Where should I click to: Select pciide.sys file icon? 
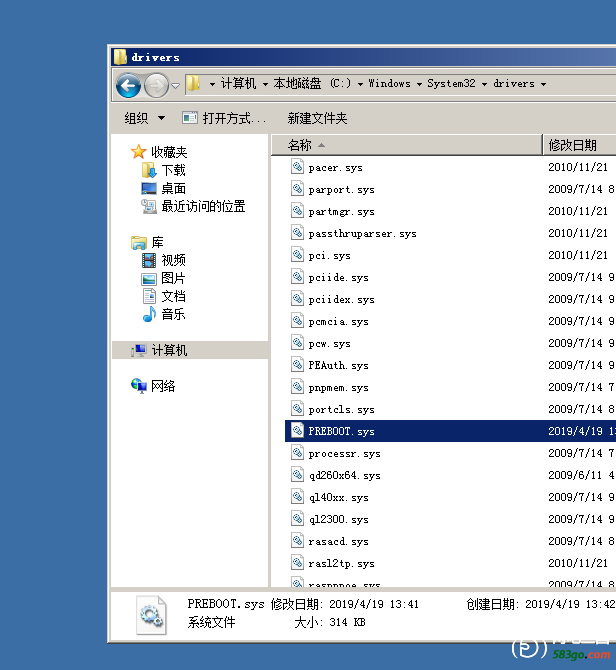tap(297, 276)
